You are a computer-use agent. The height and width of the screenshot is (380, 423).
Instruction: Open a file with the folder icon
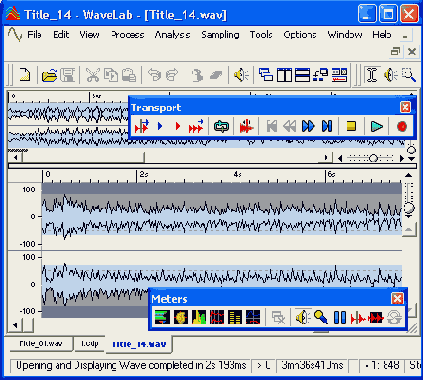pos(49,75)
